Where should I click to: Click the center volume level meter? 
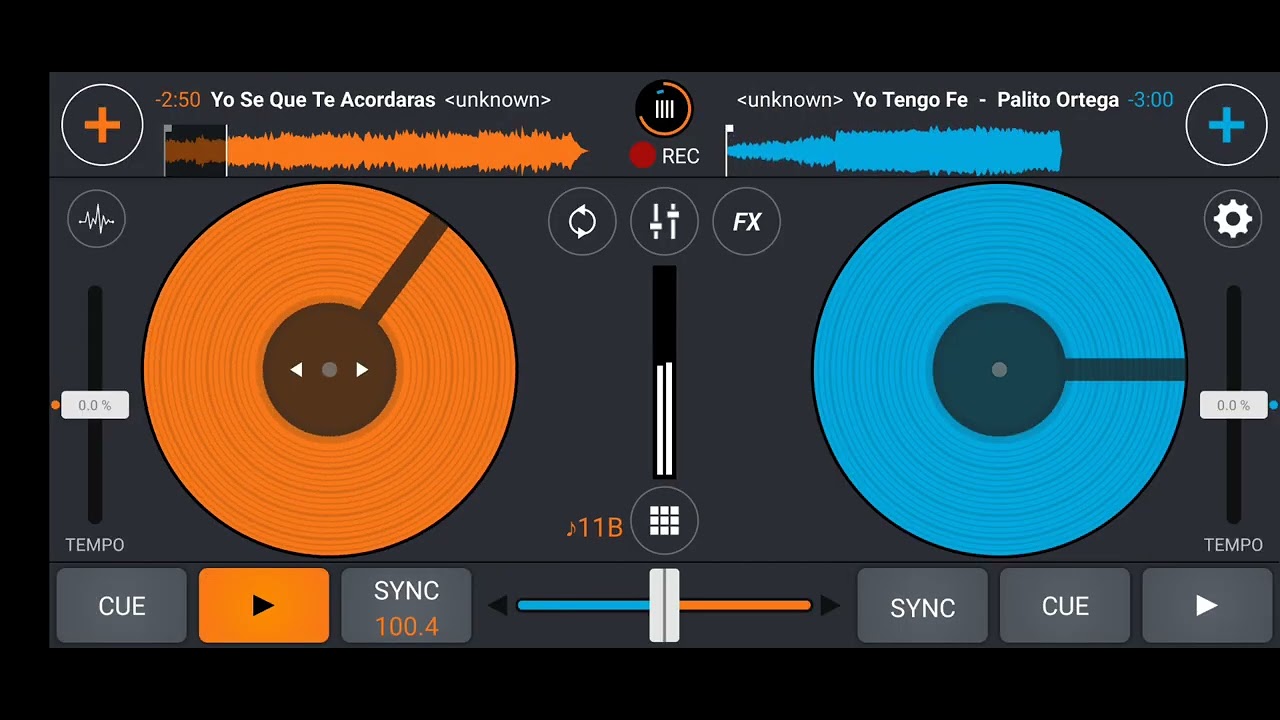click(x=664, y=372)
